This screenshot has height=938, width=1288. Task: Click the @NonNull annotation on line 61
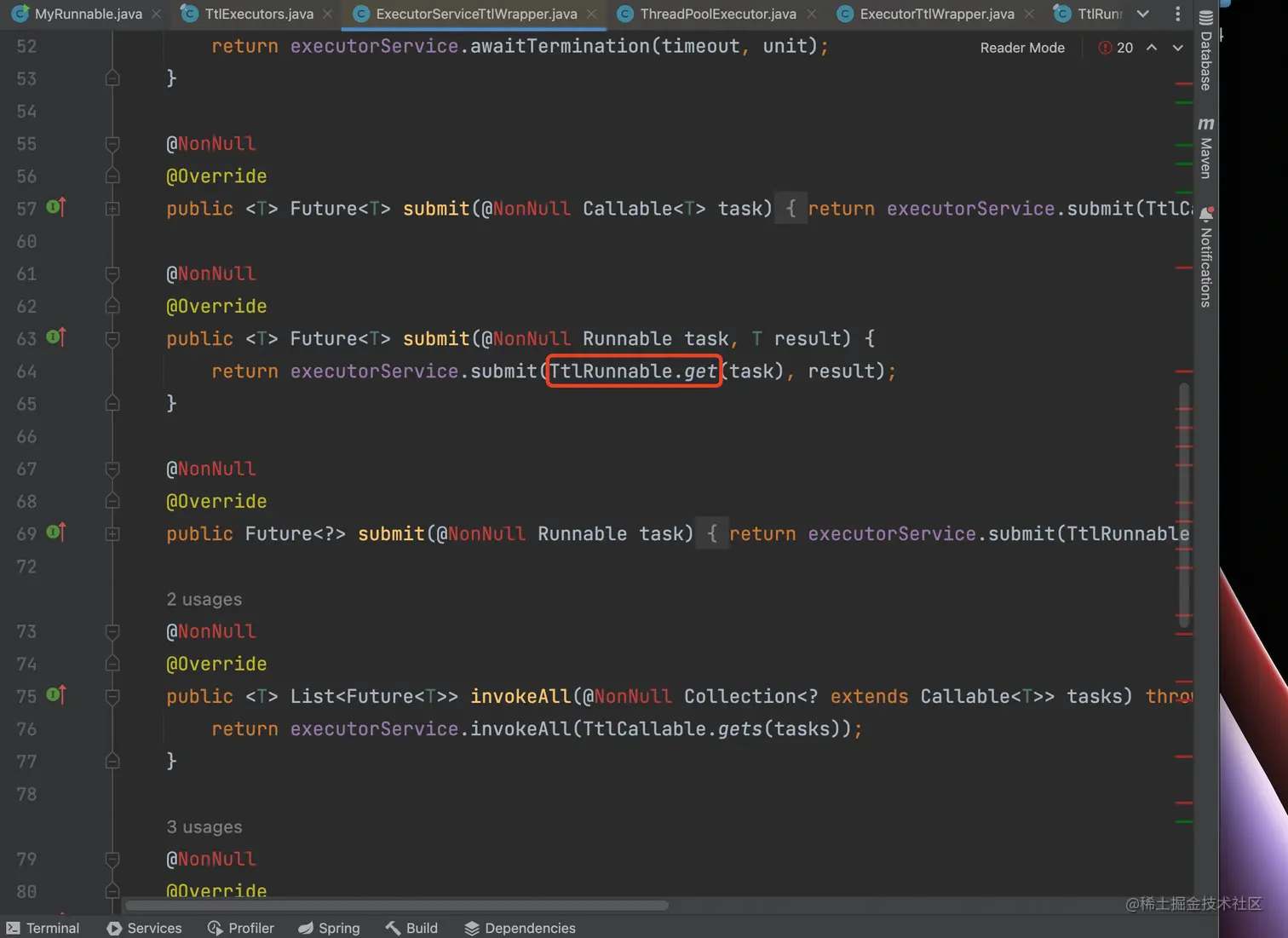210,273
